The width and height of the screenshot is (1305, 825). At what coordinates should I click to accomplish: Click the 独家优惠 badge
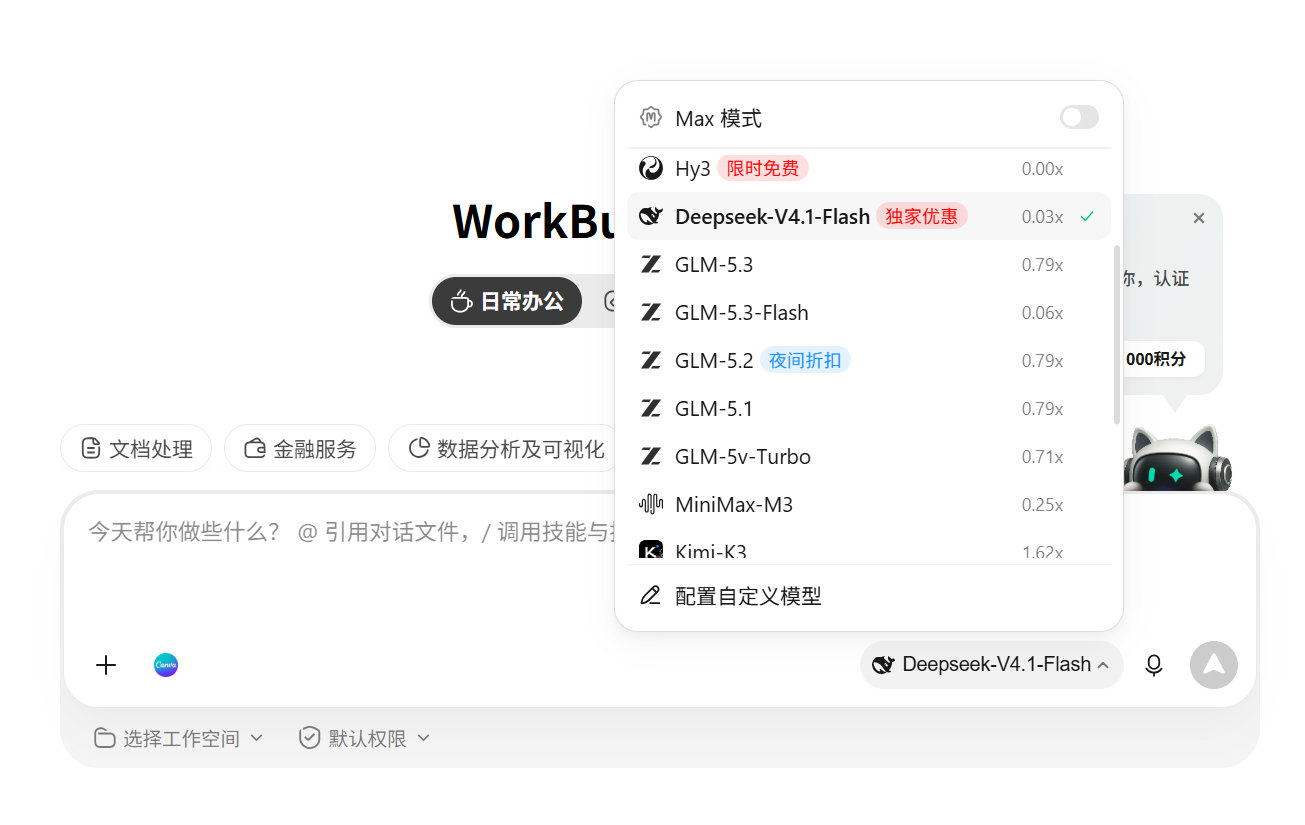pos(921,216)
